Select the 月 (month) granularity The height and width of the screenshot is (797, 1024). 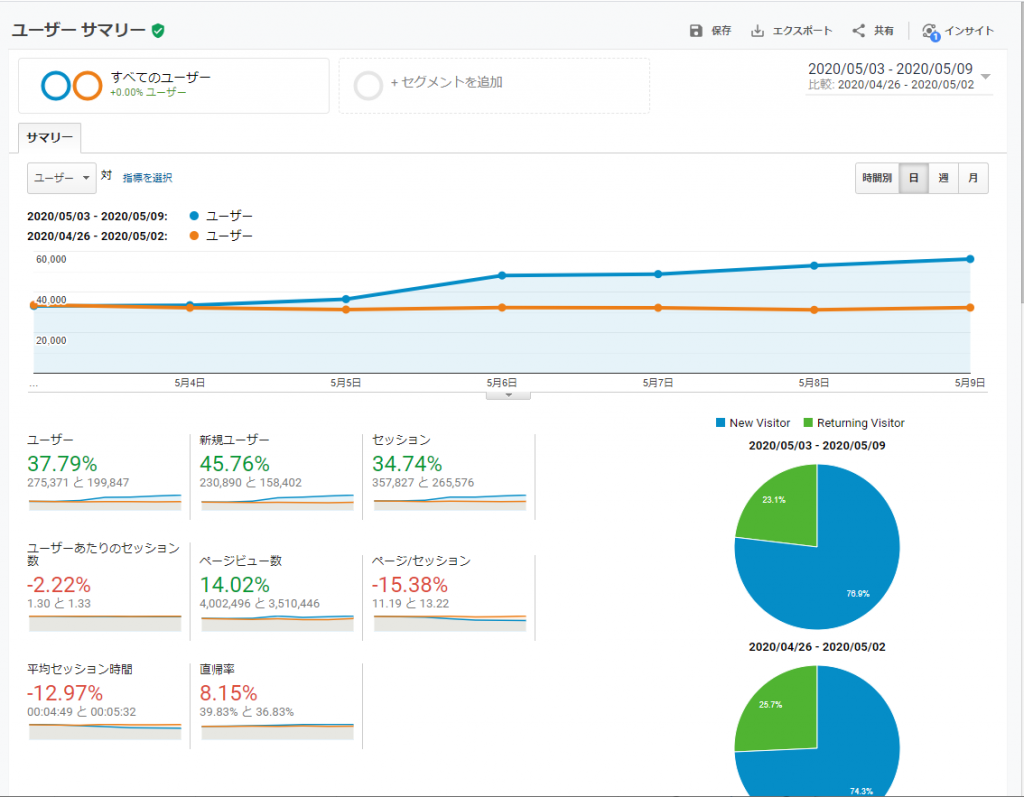(973, 178)
